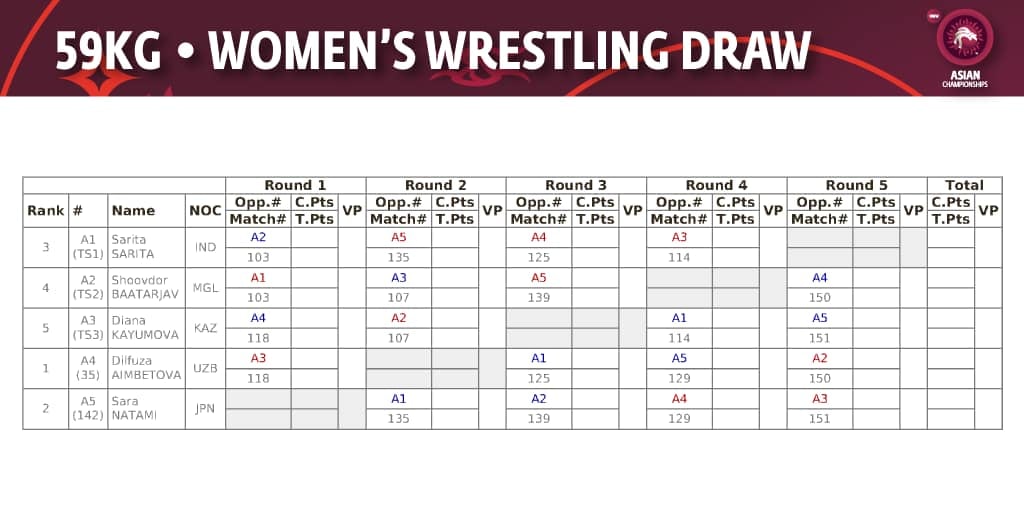
Task: Click the JPN country code cell
Action: pos(205,408)
